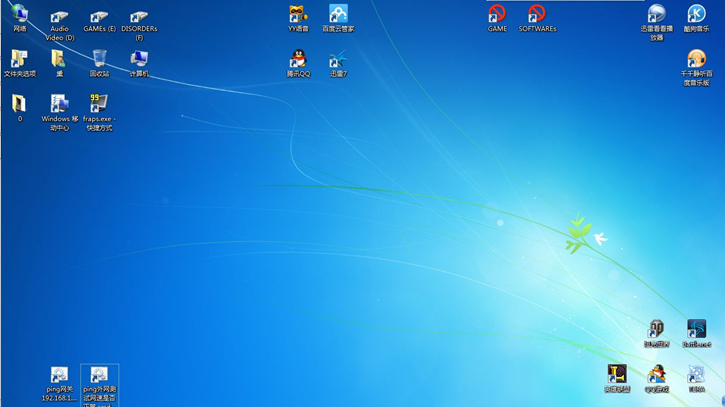Select the 迅雷看看播放器 player icon
Screen dimensions: 725x407
point(656,14)
